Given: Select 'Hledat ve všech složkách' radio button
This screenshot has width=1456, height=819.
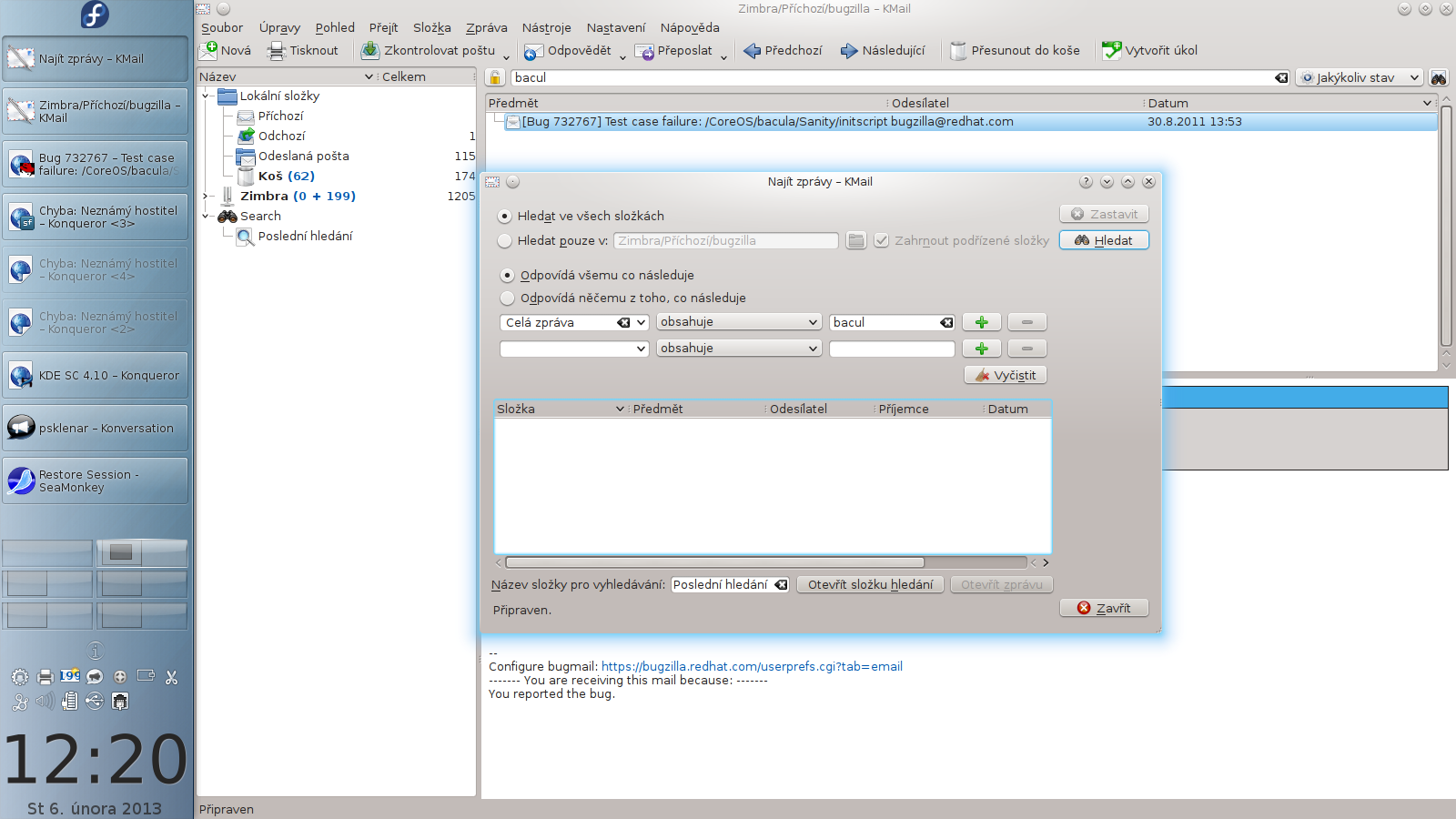Looking at the screenshot, I should [504, 217].
